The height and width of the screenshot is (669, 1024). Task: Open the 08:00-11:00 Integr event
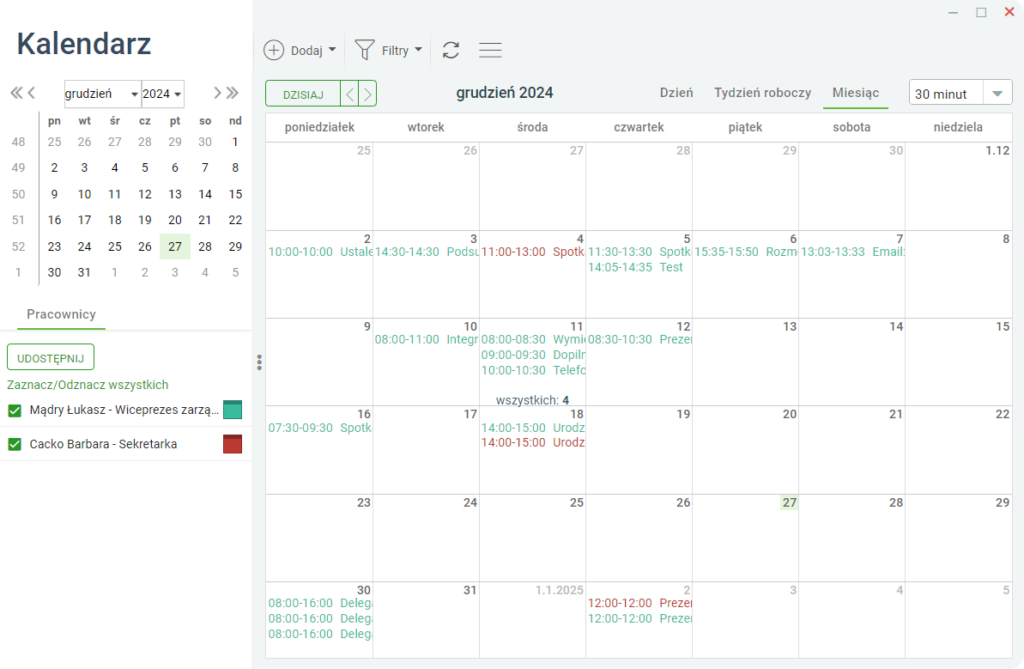(426, 339)
